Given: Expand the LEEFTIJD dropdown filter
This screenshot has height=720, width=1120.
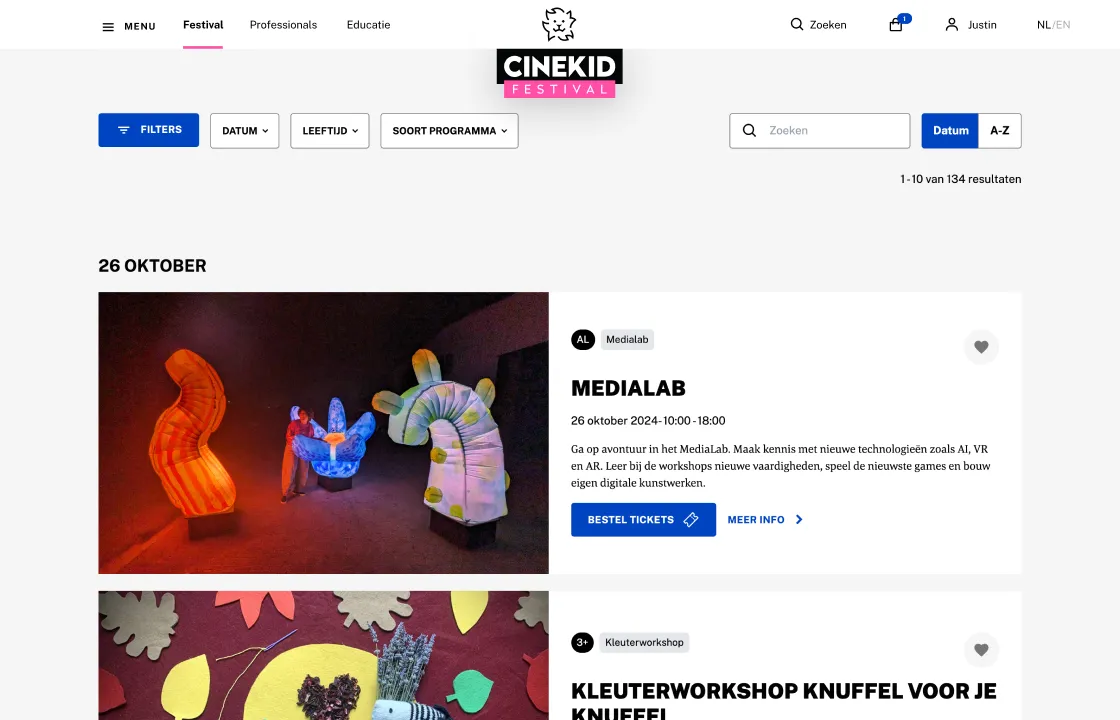Looking at the screenshot, I should [x=330, y=131].
